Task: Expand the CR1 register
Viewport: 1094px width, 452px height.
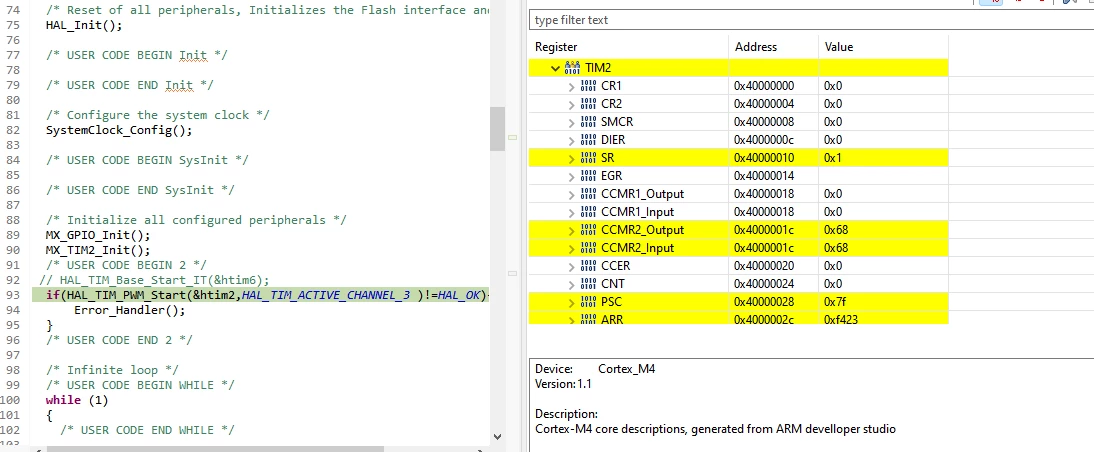Action: point(572,87)
